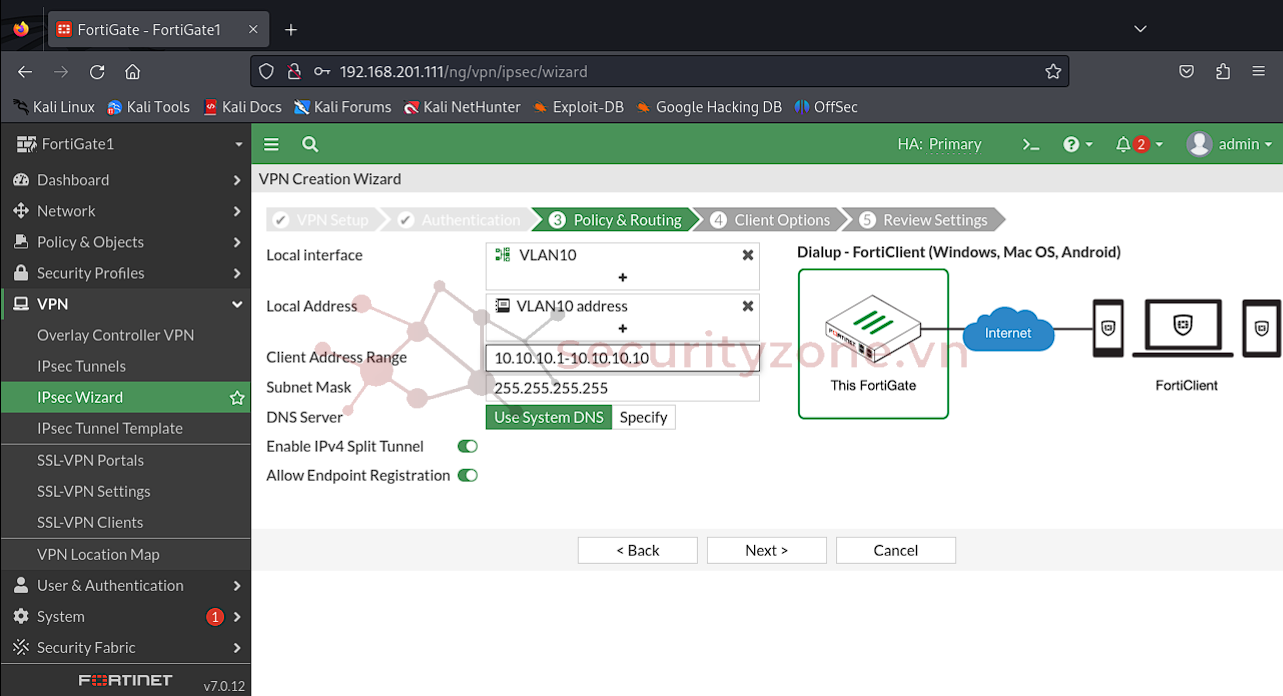Select Specify DNS Server option
1283x696 pixels.
click(x=643, y=417)
